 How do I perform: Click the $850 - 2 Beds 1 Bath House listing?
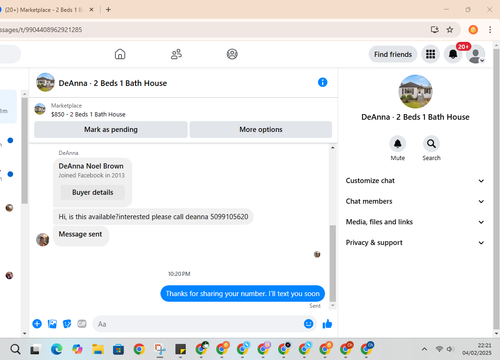(x=88, y=114)
